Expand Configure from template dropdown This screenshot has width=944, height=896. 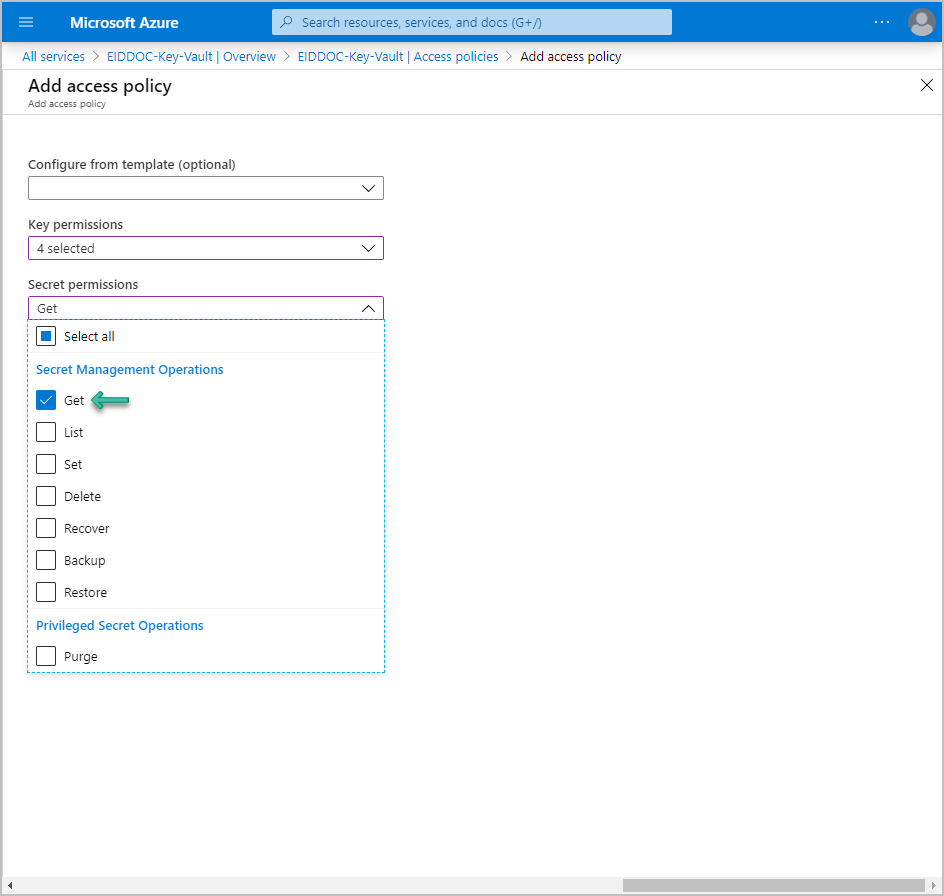tap(205, 188)
